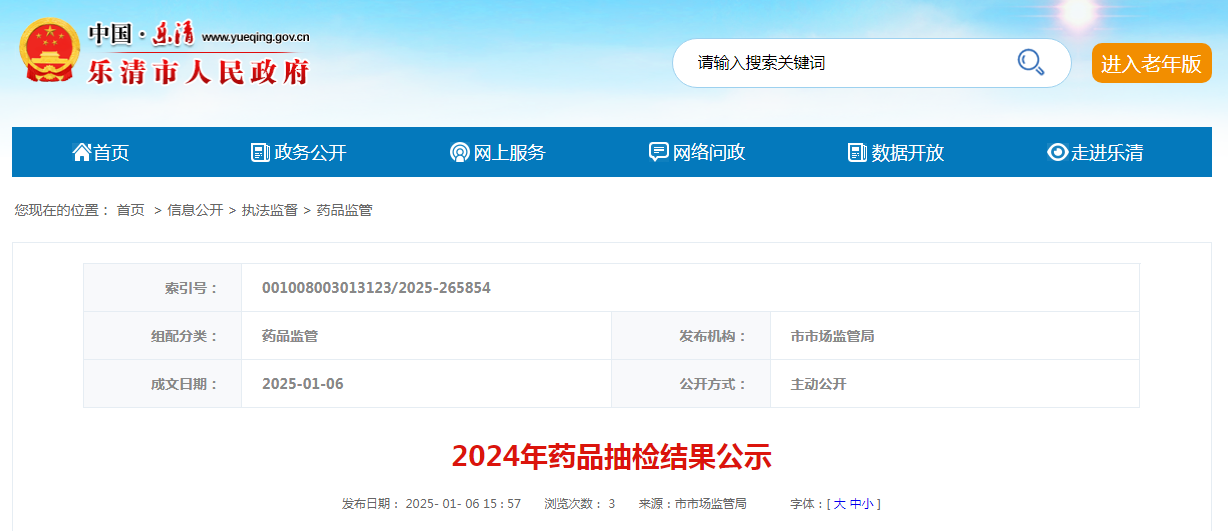The width and height of the screenshot is (1228, 531).
Task: Click the 2025-01-06 date value
Action: [303, 384]
